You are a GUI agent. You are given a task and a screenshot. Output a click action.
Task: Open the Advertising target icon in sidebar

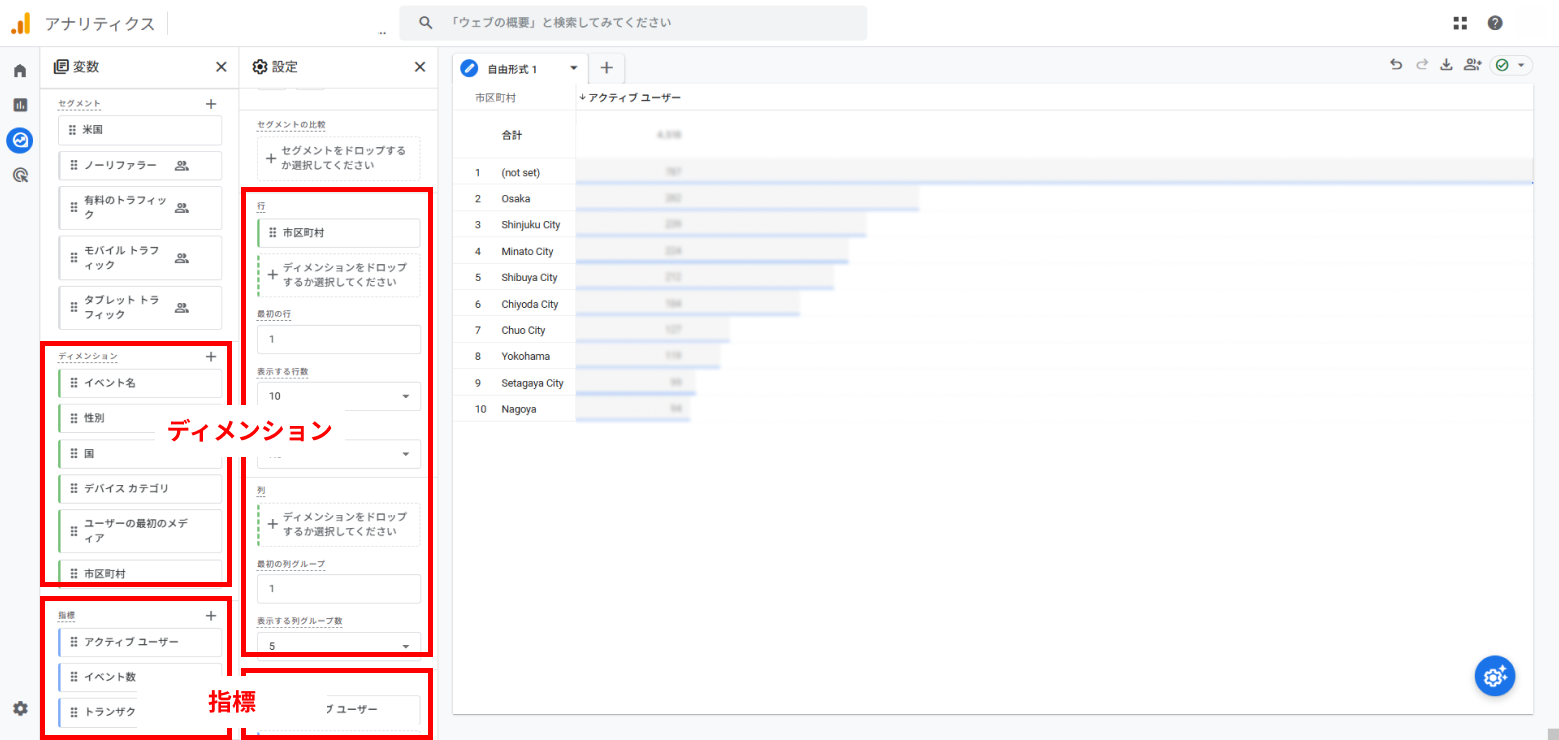point(20,175)
